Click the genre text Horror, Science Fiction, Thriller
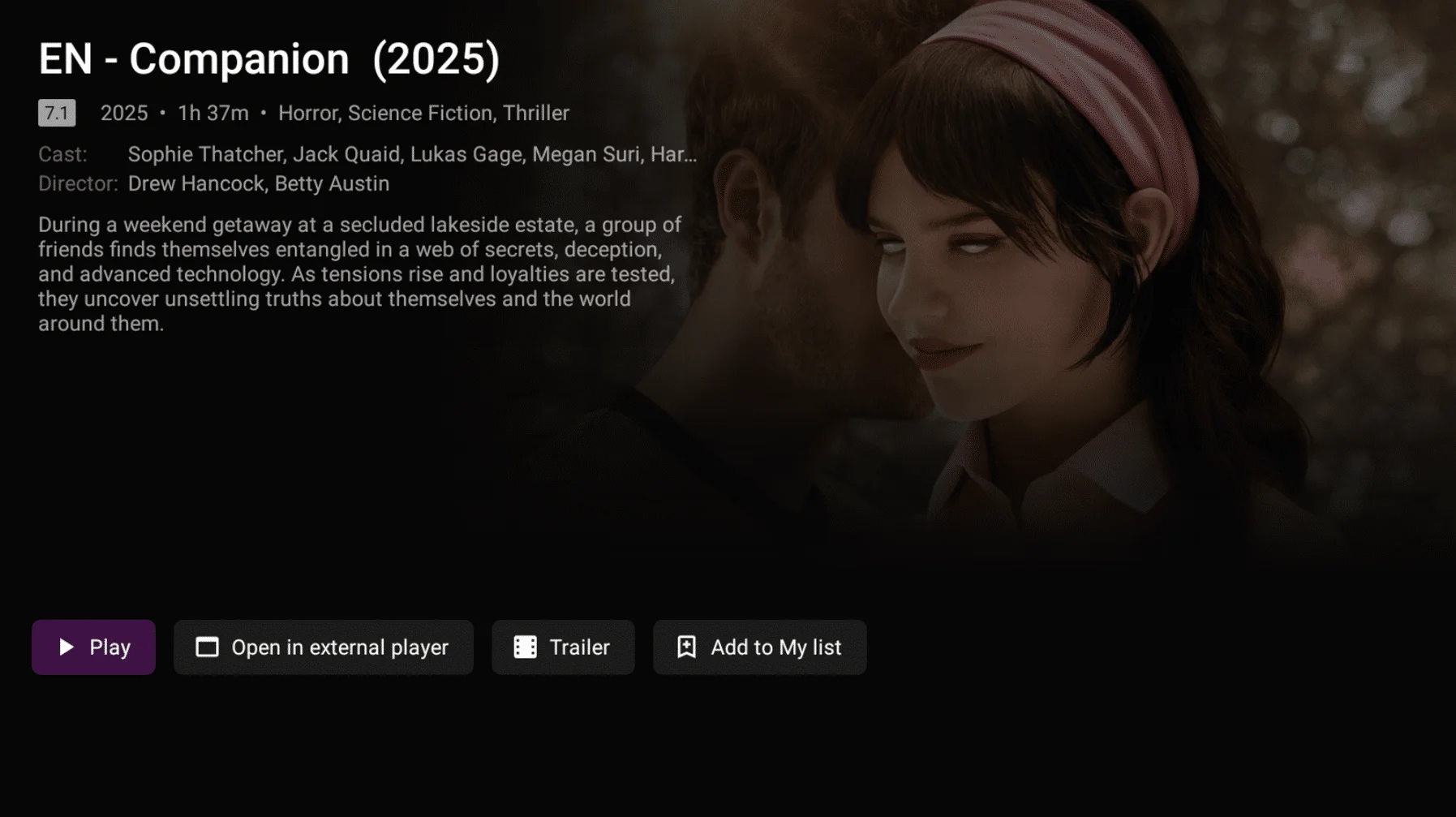The width and height of the screenshot is (1456, 817). click(x=423, y=113)
